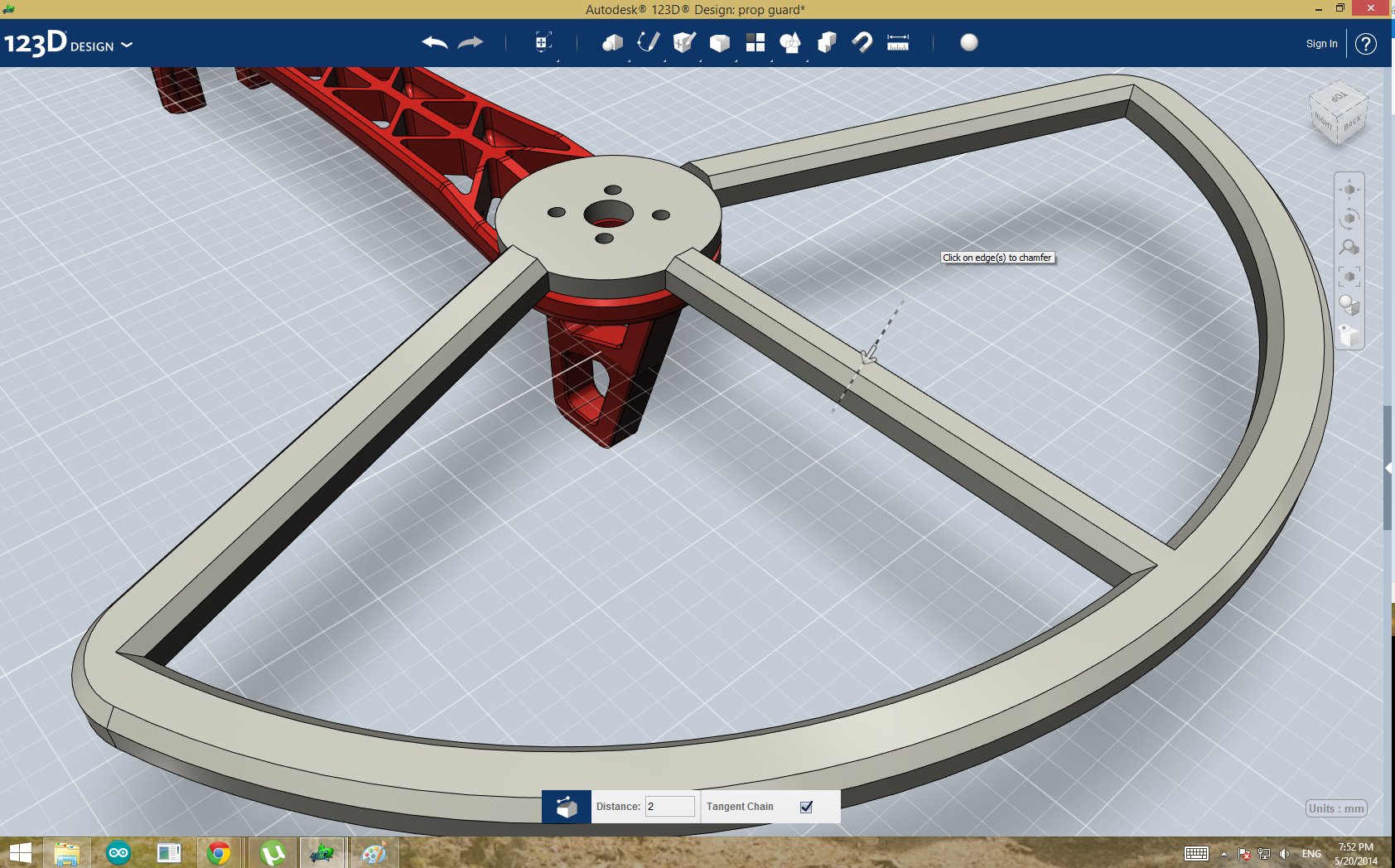Select the Sketch tool from the toolbar
Viewport: 1395px width, 868px height.
coord(648,43)
